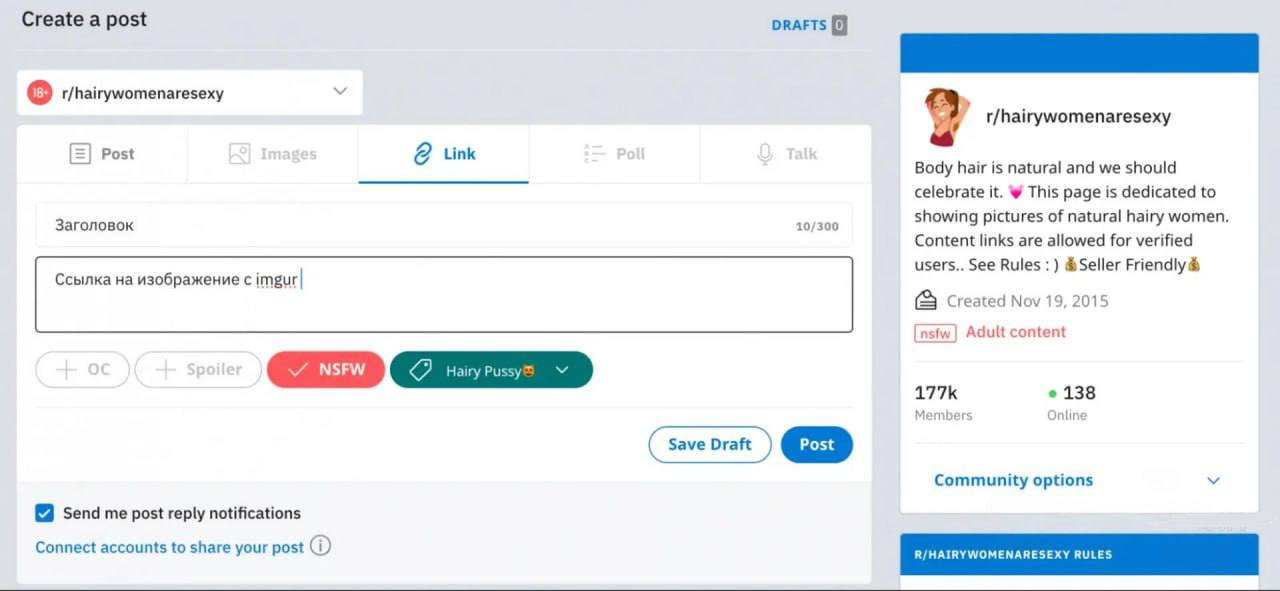
Task: Click the nsfw tag under Adult content
Action: click(934, 333)
